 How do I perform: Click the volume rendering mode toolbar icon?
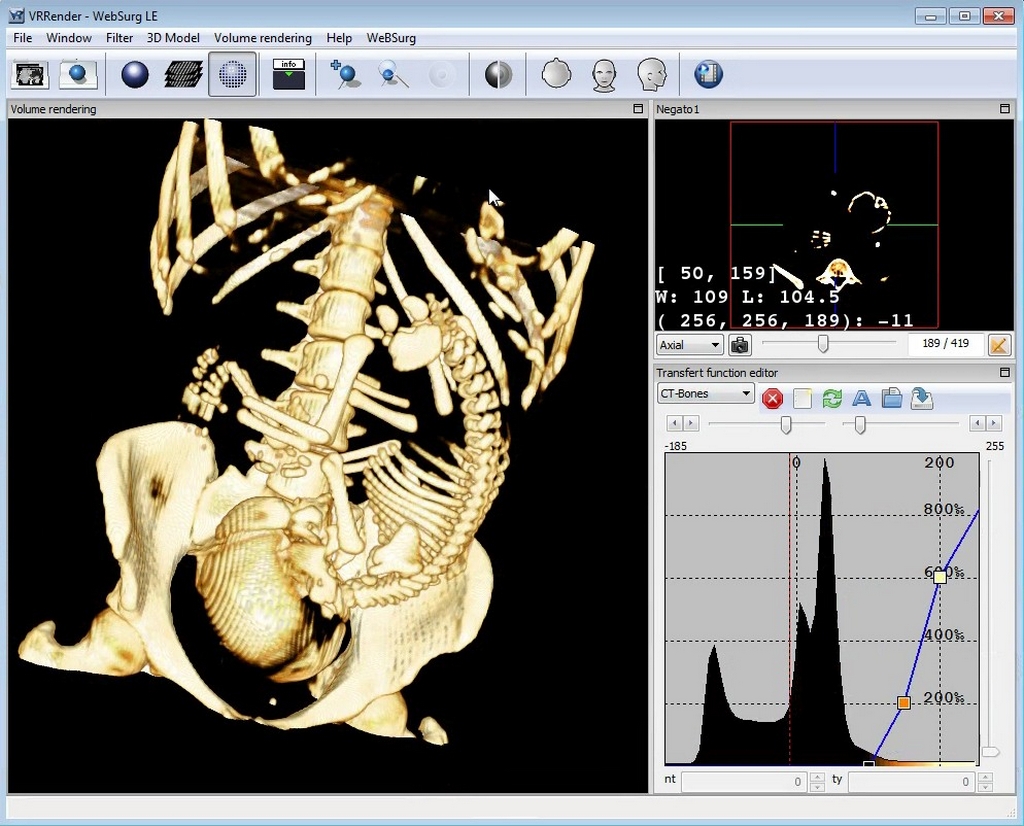(x=232, y=75)
